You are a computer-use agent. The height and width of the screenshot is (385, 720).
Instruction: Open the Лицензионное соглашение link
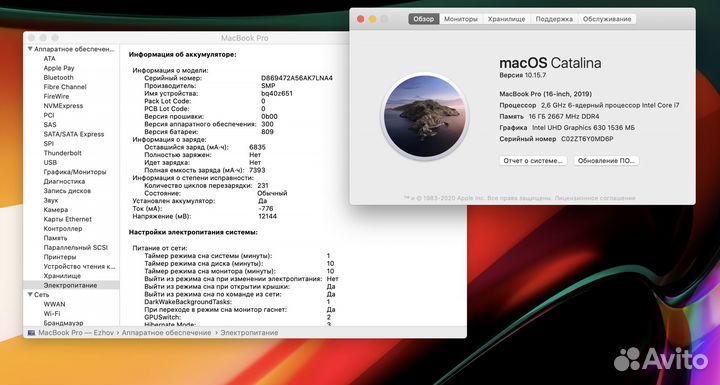pyautogui.click(x=595, y=198)
